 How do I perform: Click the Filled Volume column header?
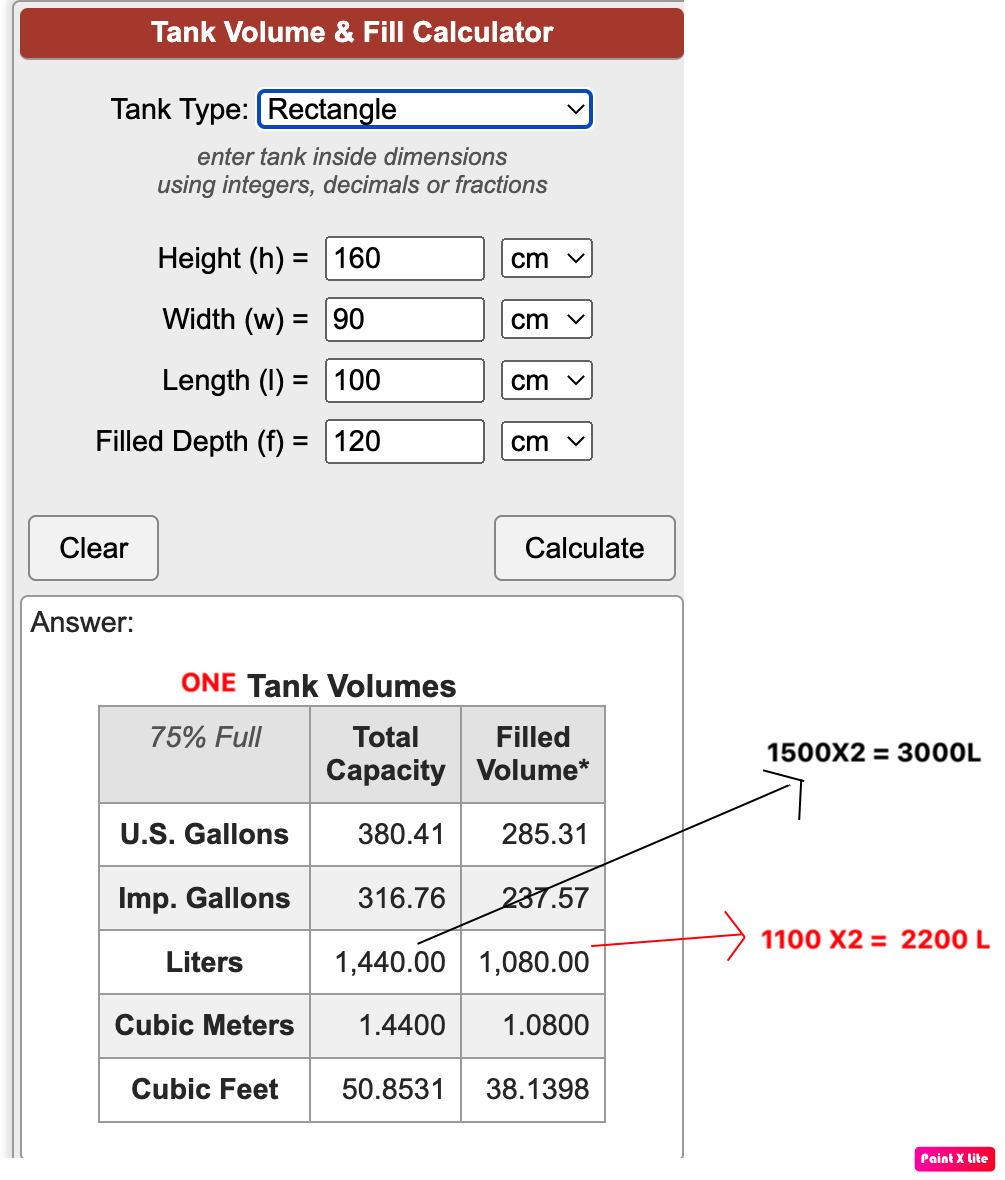click(533, 754)
